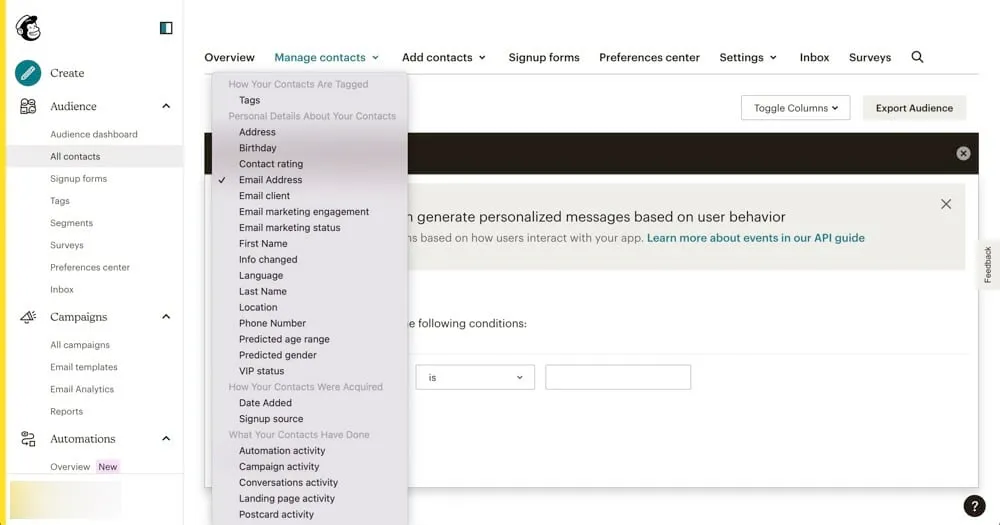Close the events info notice

pos(946,204)
